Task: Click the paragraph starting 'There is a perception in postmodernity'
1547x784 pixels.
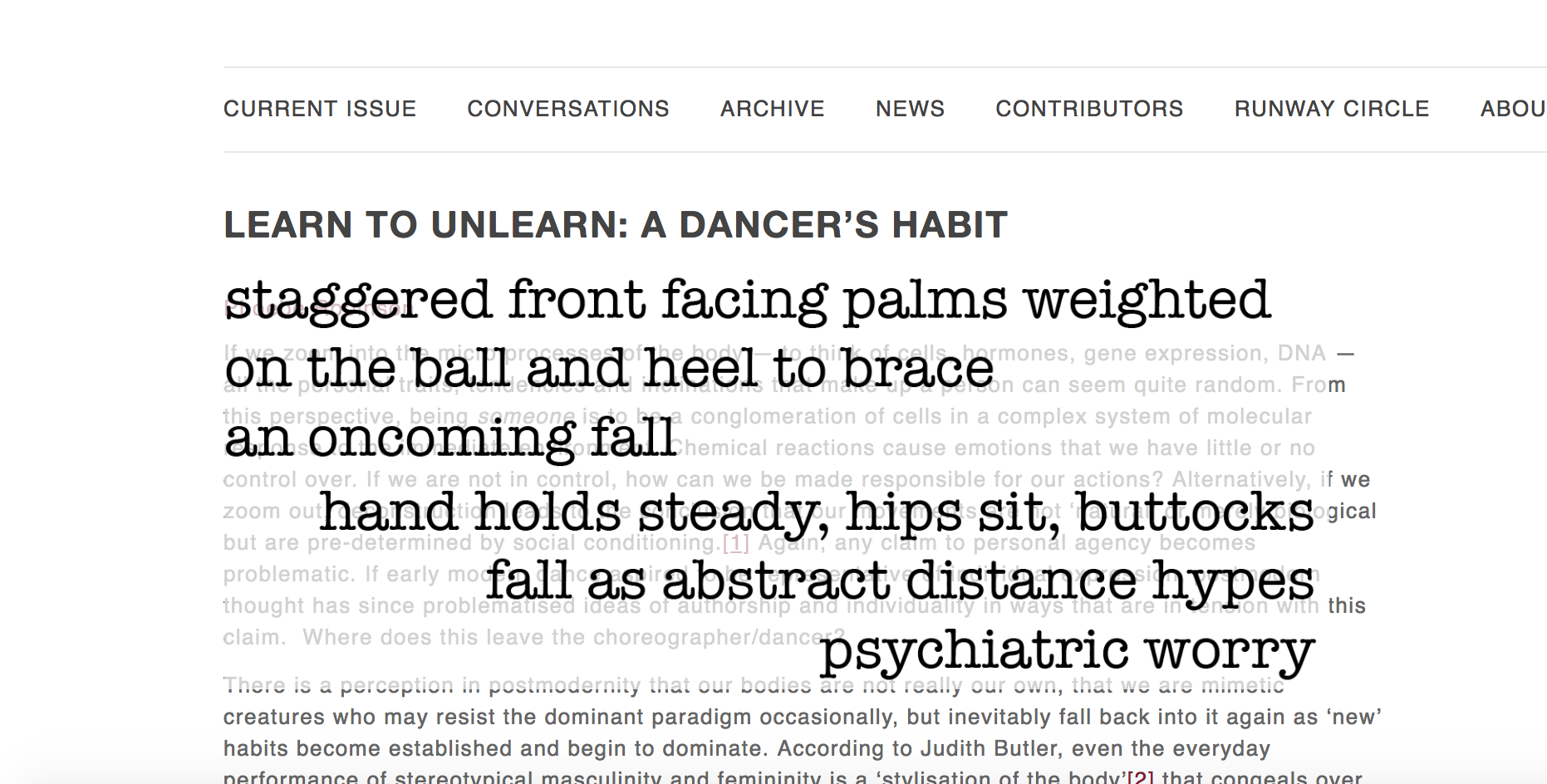Action: tap(803, 733)
